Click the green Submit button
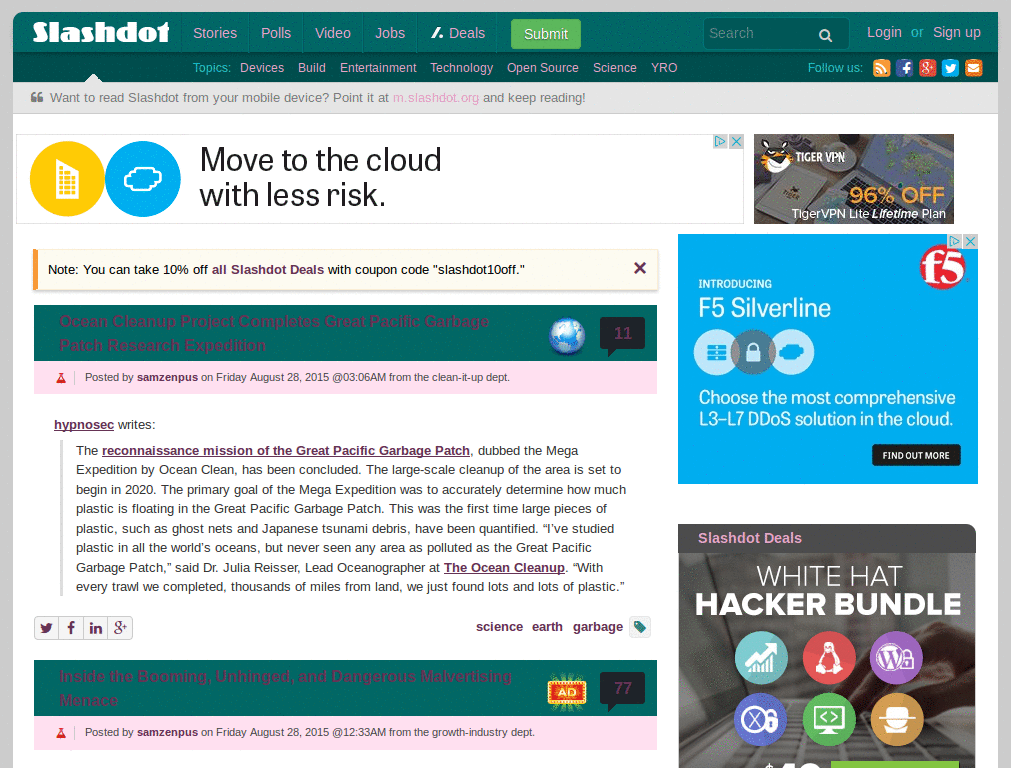1024x768 pixels. click(546, 34)
